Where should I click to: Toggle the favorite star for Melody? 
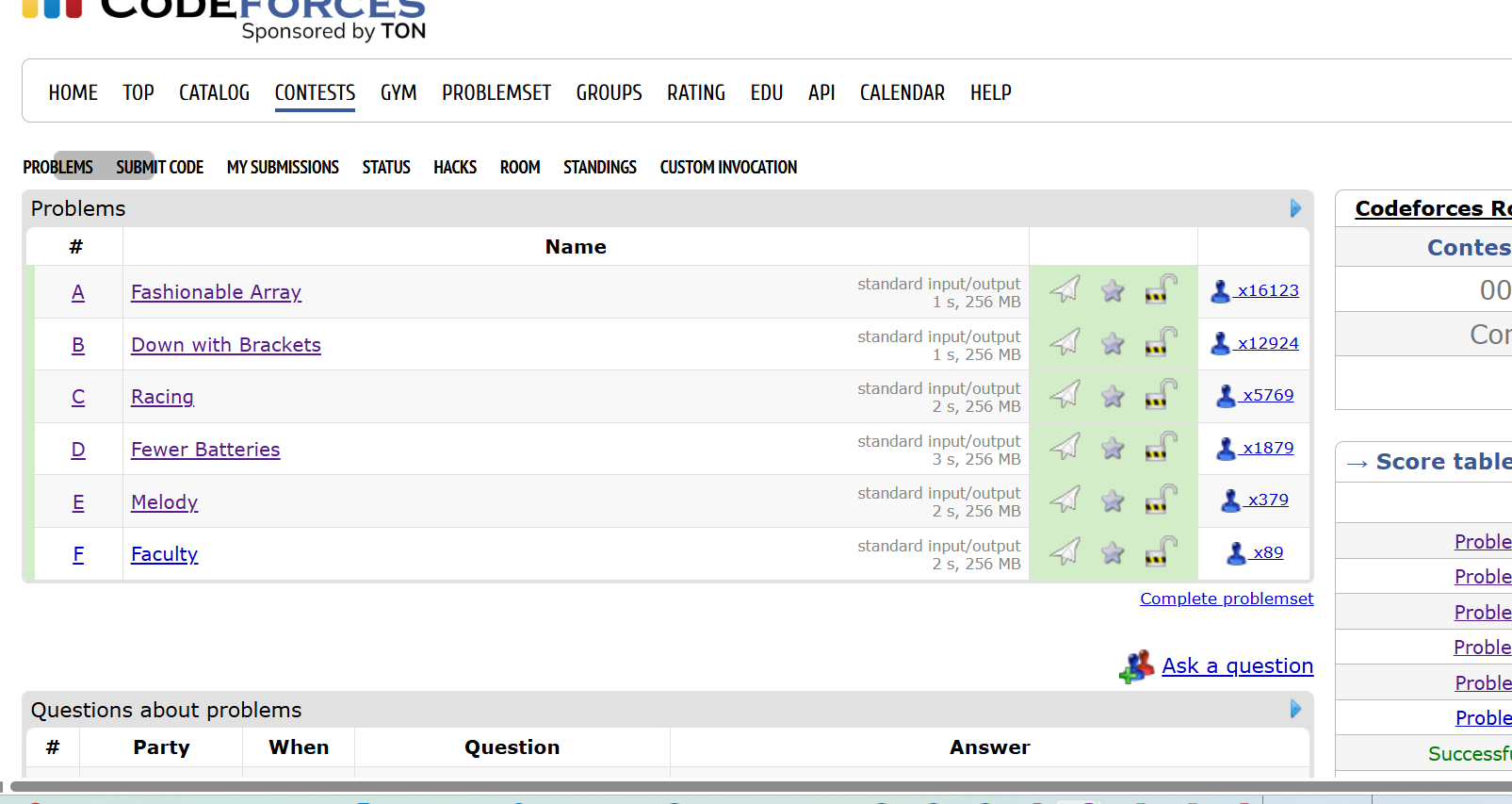tap(1113, 500)
